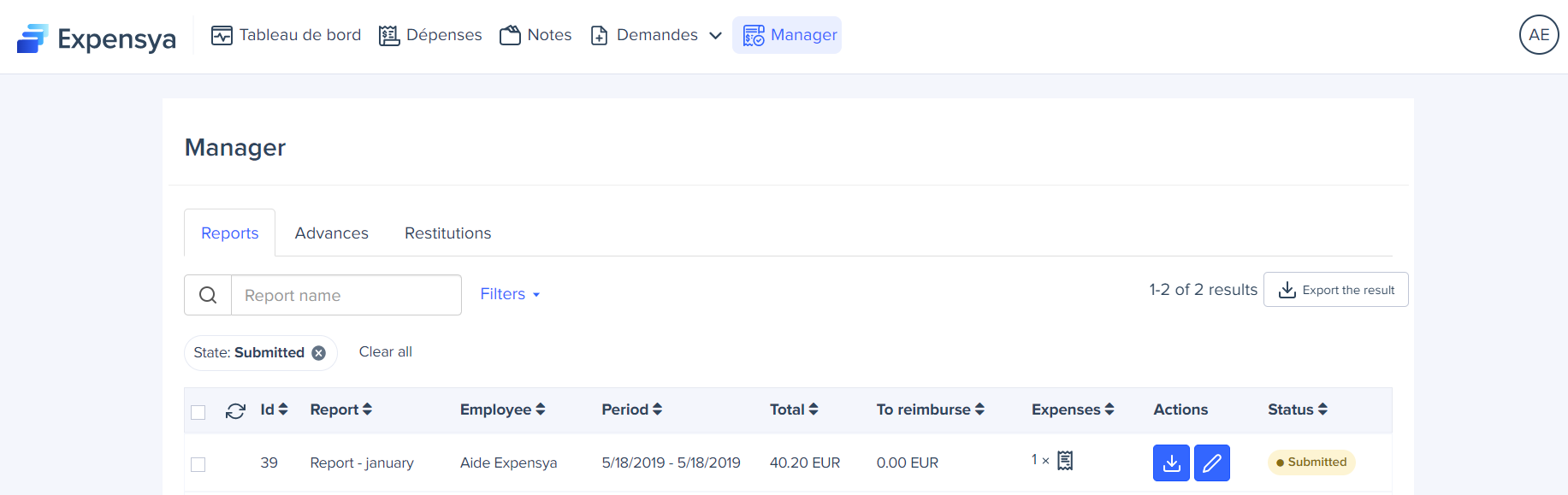Click the Clear all link

pos(385,352)
